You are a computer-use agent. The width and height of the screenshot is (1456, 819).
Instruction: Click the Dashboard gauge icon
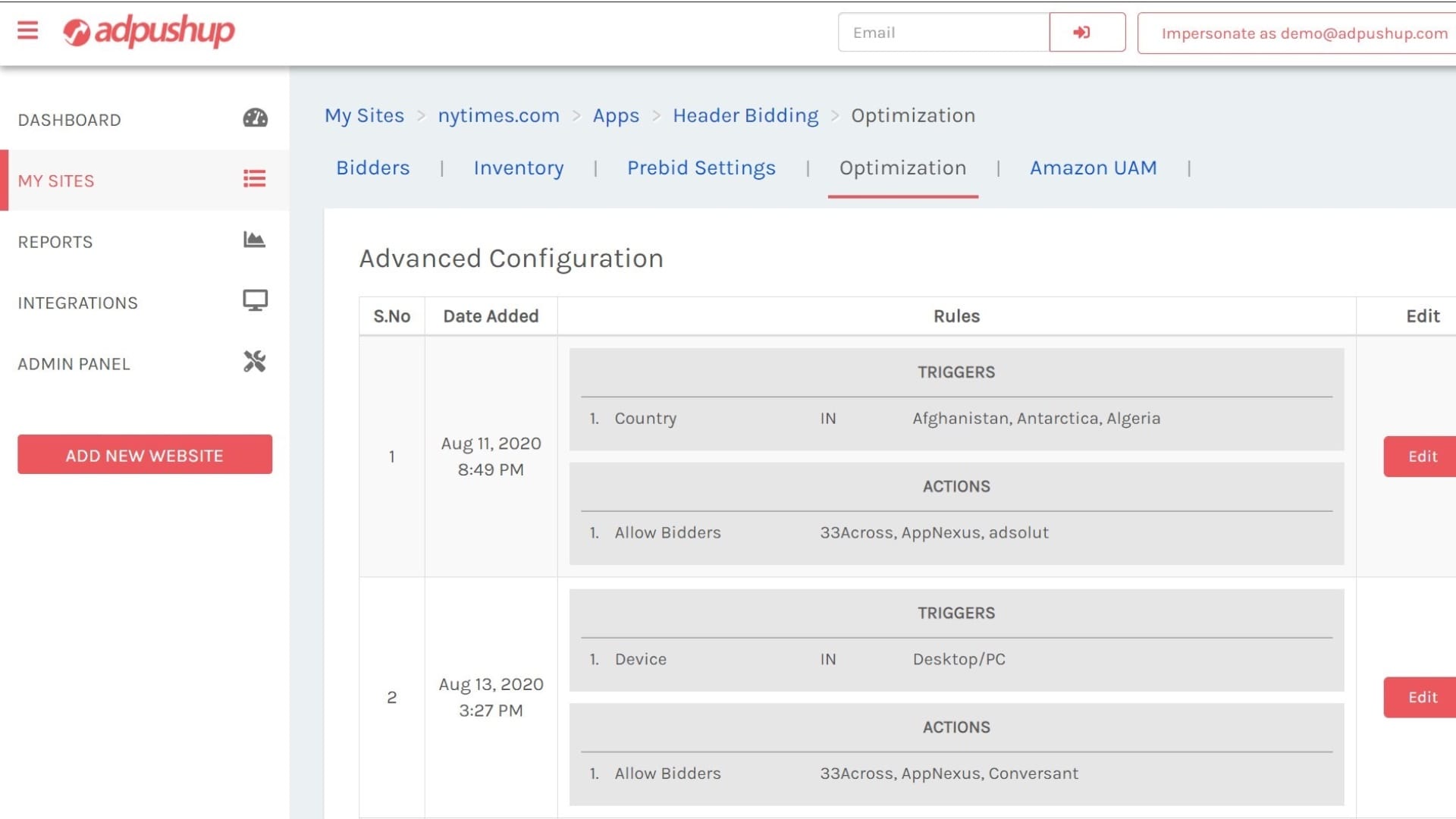pos(255,118)
